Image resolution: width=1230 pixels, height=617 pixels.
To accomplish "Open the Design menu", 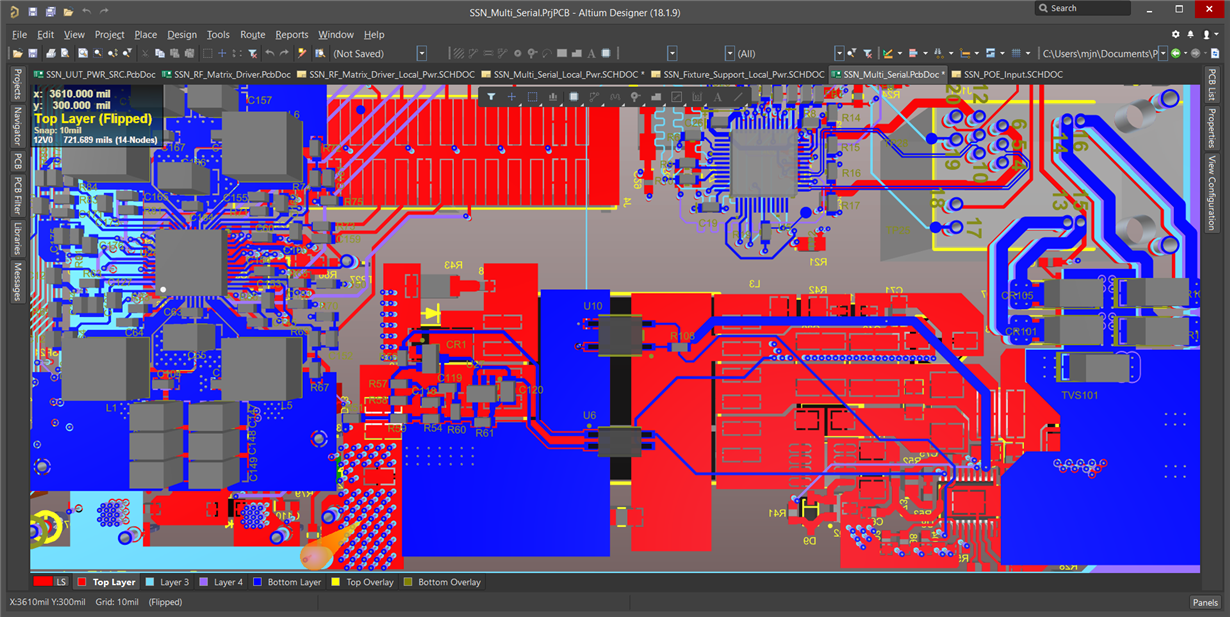I will pos(182,34).
